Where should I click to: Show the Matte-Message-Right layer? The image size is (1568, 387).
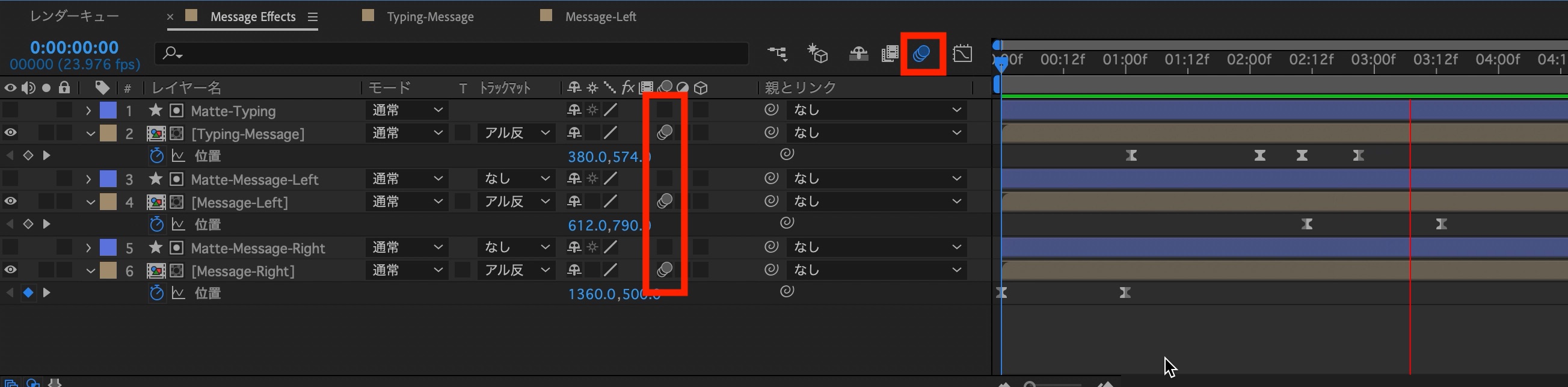click(11, 247)
